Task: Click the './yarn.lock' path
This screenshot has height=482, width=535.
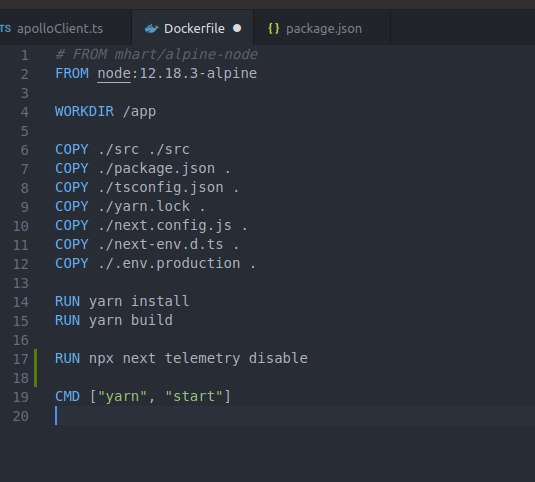Action: pyautogui.click(x=144, y=206)
